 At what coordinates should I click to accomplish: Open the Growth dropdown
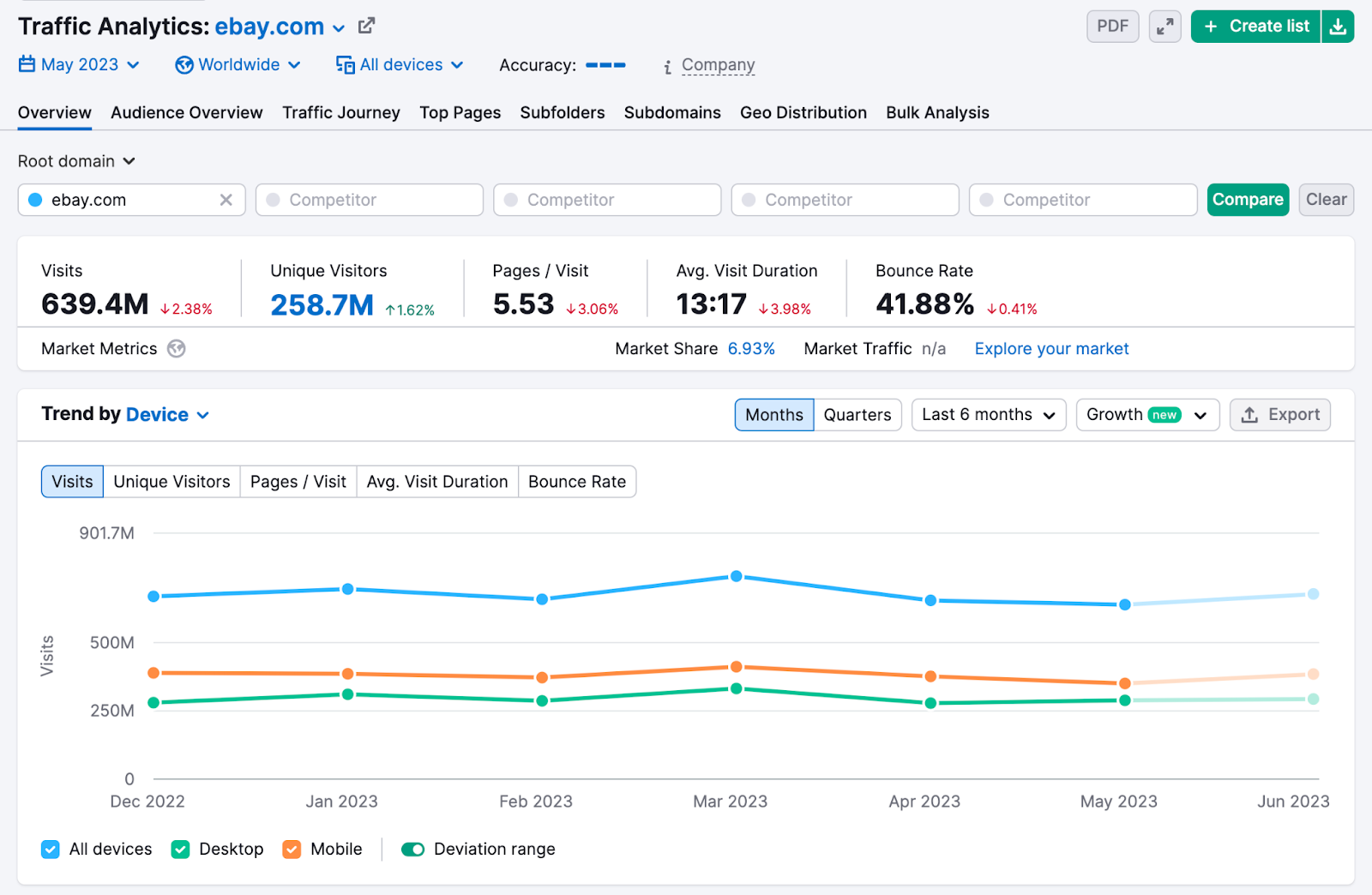coord(1147,415)
